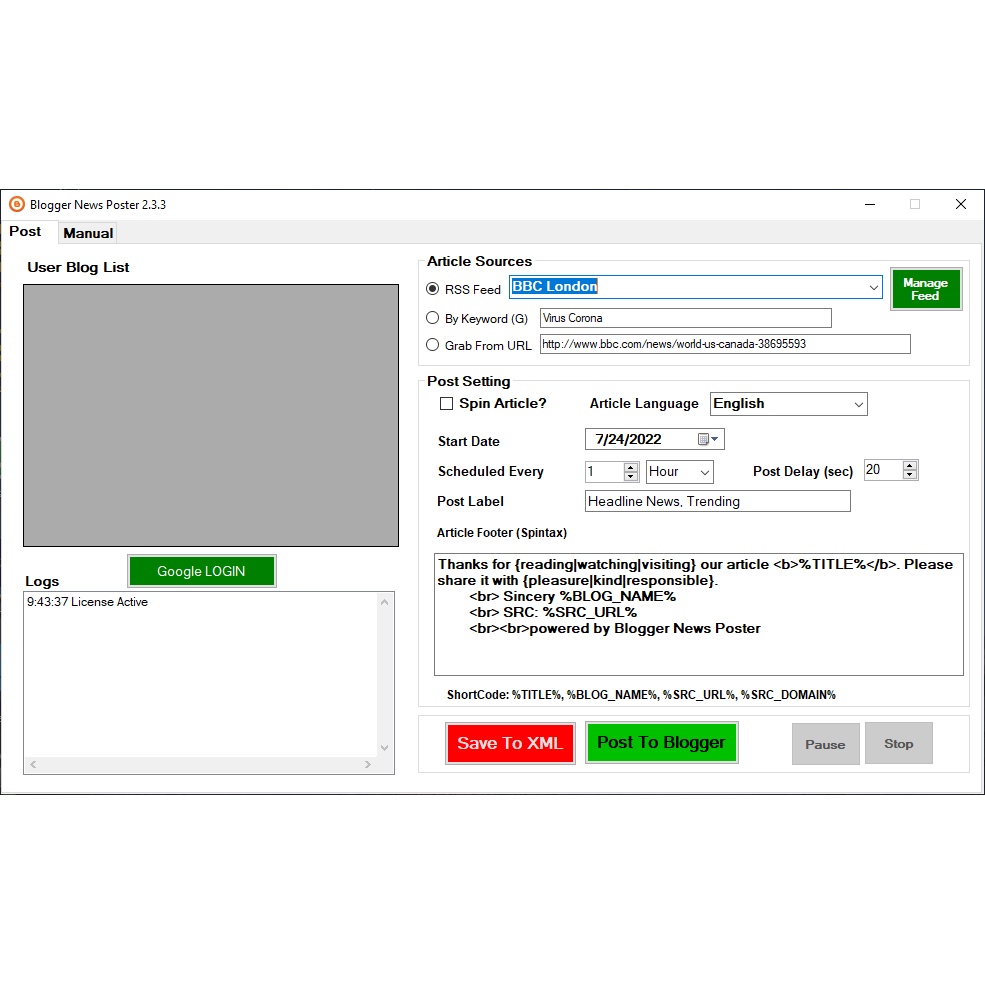Click the Google LOGIN button
The image size is (985, 985).
(x=201, y=571)
